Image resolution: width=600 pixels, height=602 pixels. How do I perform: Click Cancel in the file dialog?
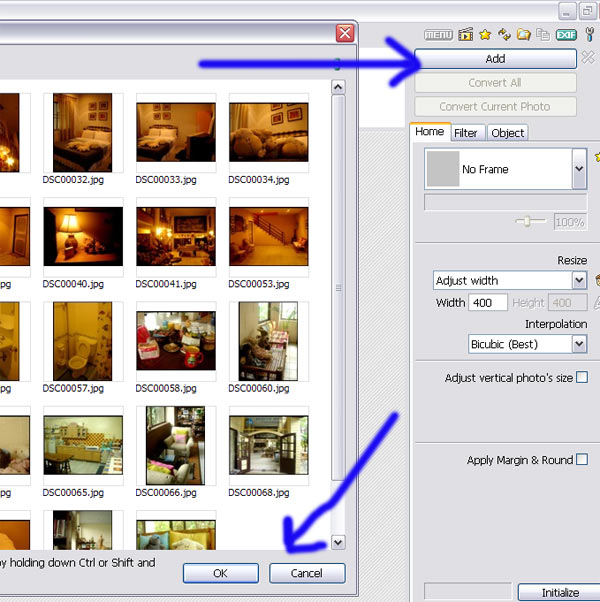pos(307,573)
